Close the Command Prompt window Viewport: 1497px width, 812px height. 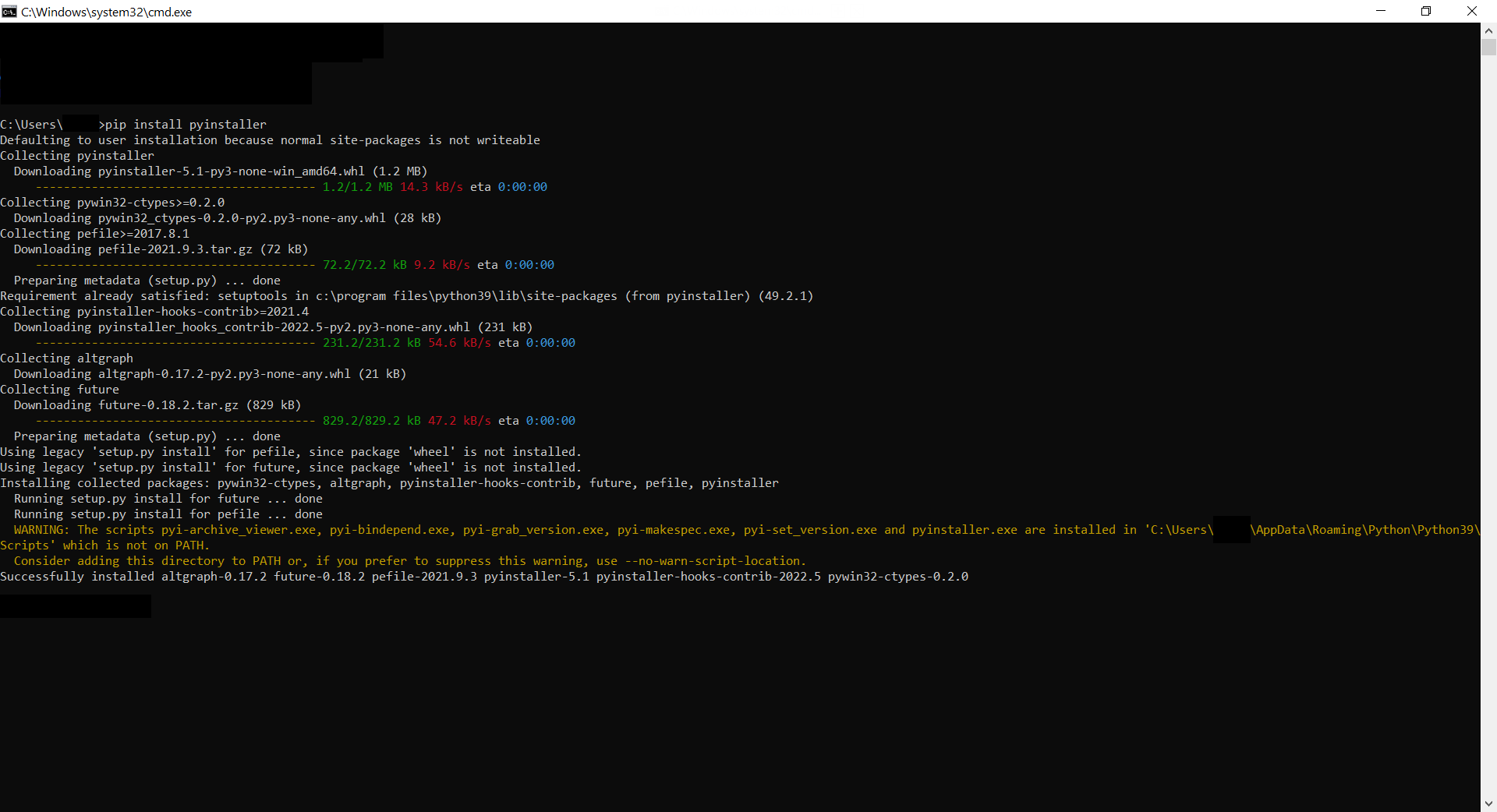click(1472, 11)
